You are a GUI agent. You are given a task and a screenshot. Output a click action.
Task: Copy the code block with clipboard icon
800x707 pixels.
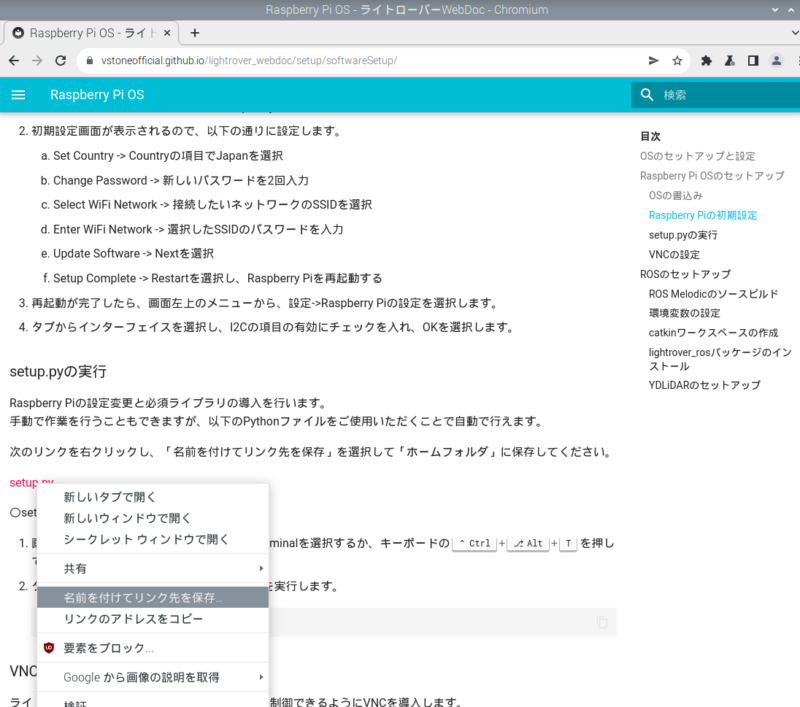click(x=602, y=622)
